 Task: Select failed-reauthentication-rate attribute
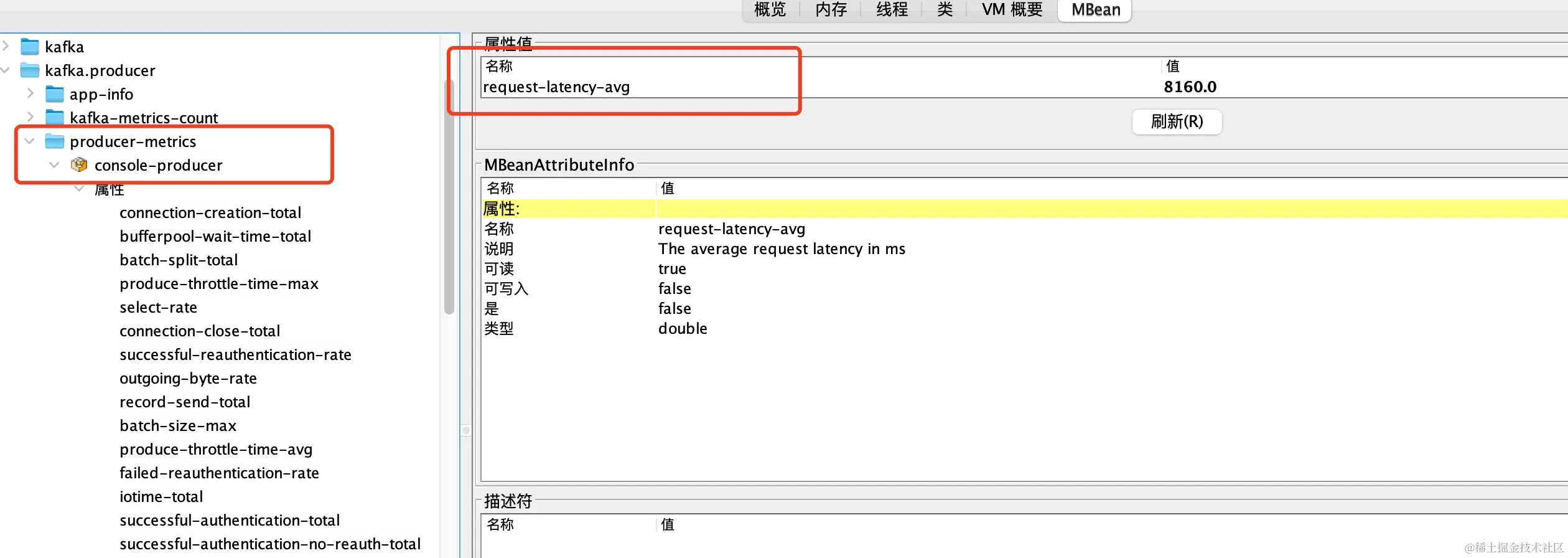[x=219, y=473]
